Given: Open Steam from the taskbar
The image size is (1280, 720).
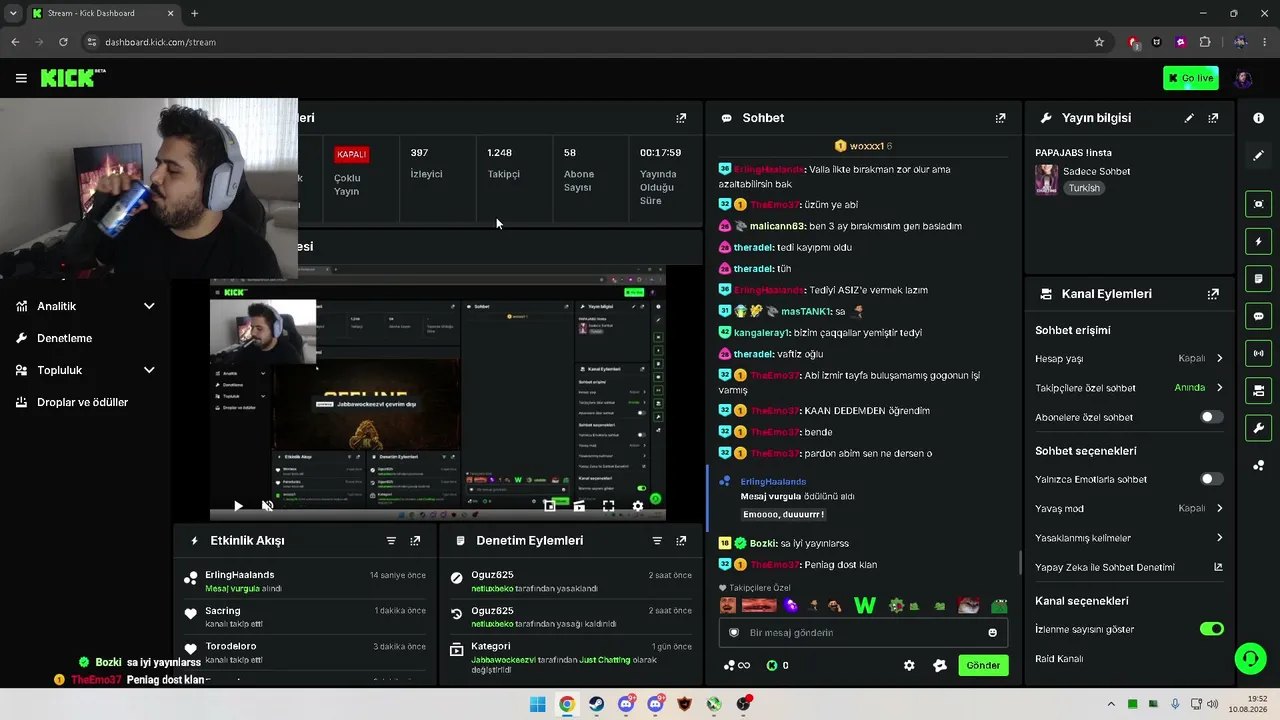Looking at the screenshot, I should 596,704.
